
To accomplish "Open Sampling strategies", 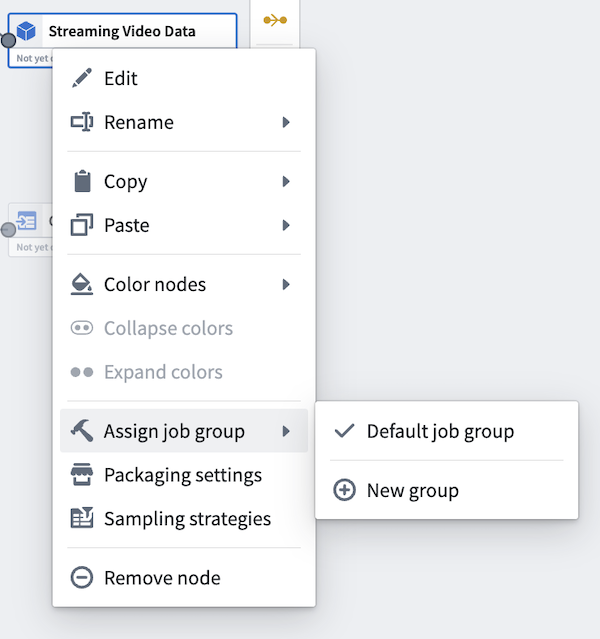I will [184, 518].
